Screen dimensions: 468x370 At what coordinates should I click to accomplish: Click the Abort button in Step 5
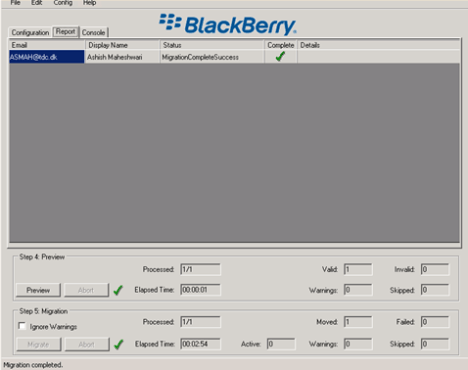(x=87, y=344)
